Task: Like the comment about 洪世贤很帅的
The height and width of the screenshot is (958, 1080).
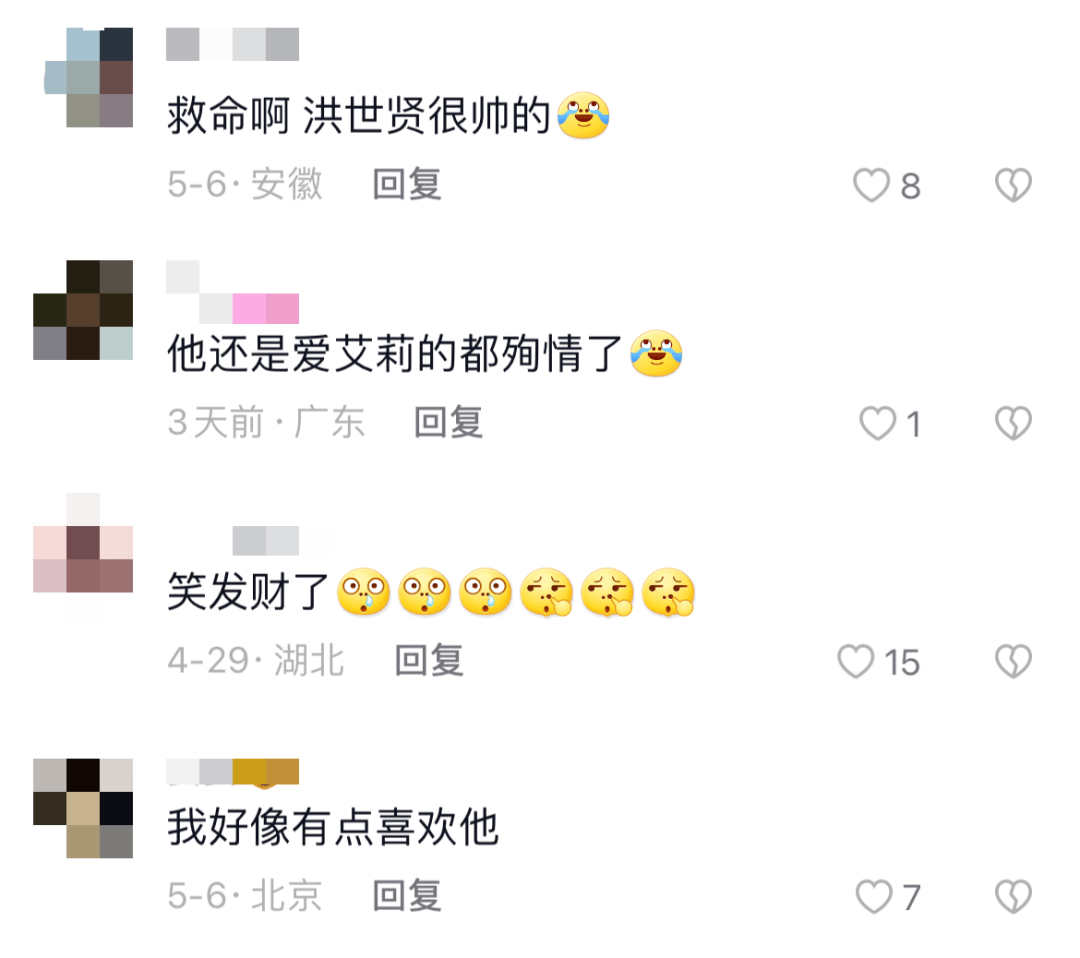Action: tap(871, 185)
